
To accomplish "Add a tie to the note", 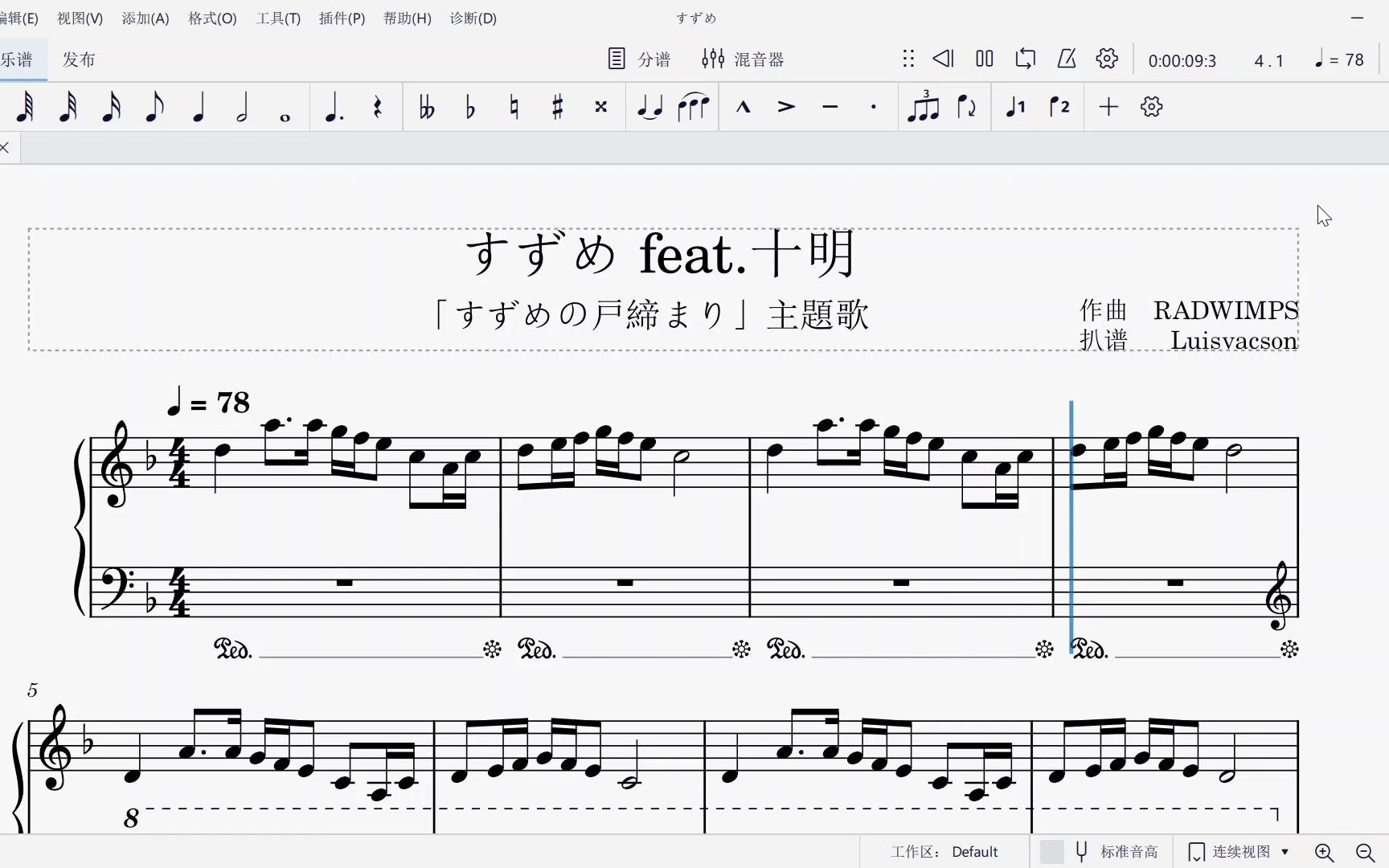I will pos(649,107).
